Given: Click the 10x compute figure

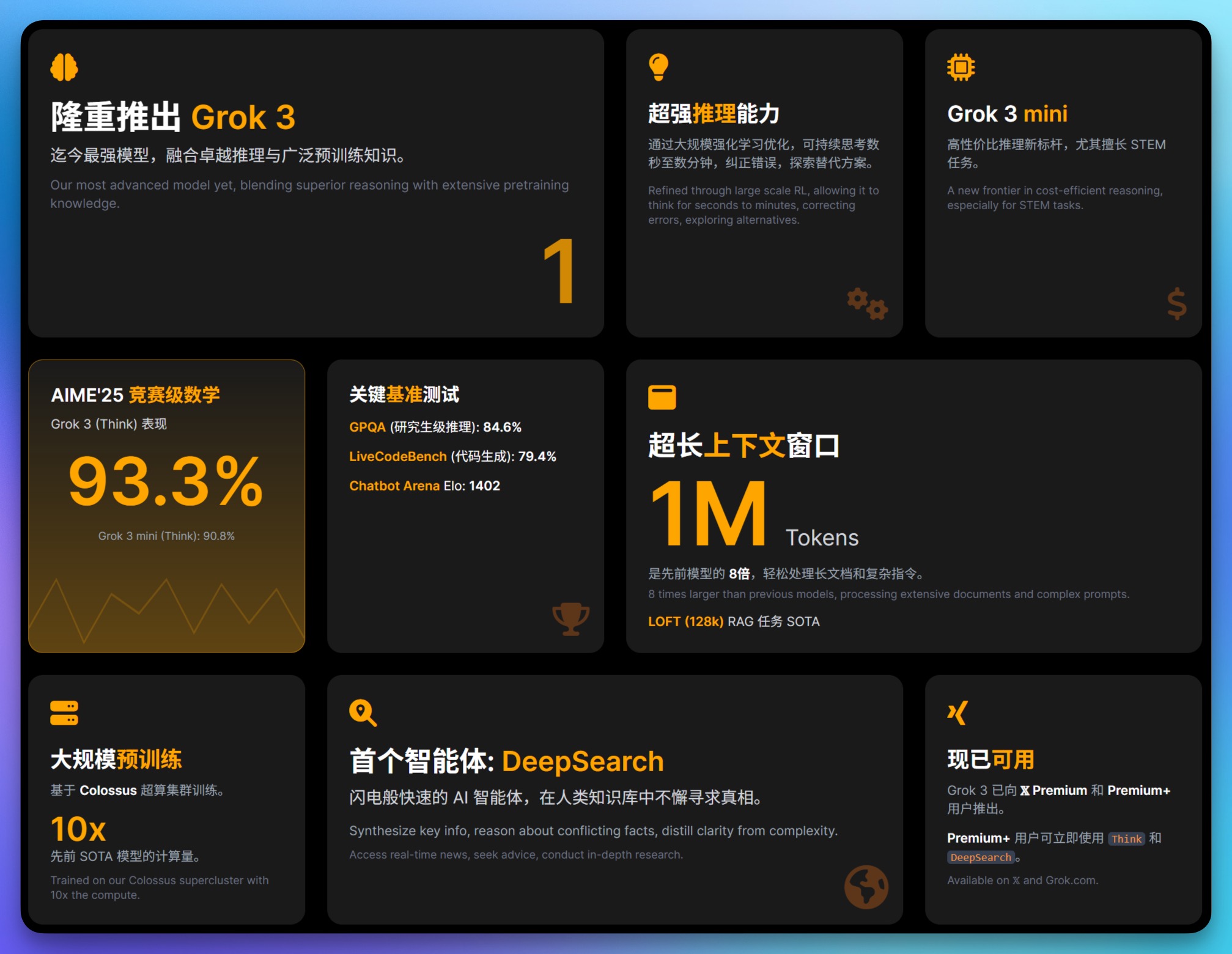Looking at the screenshot, I should click(78, 829).
